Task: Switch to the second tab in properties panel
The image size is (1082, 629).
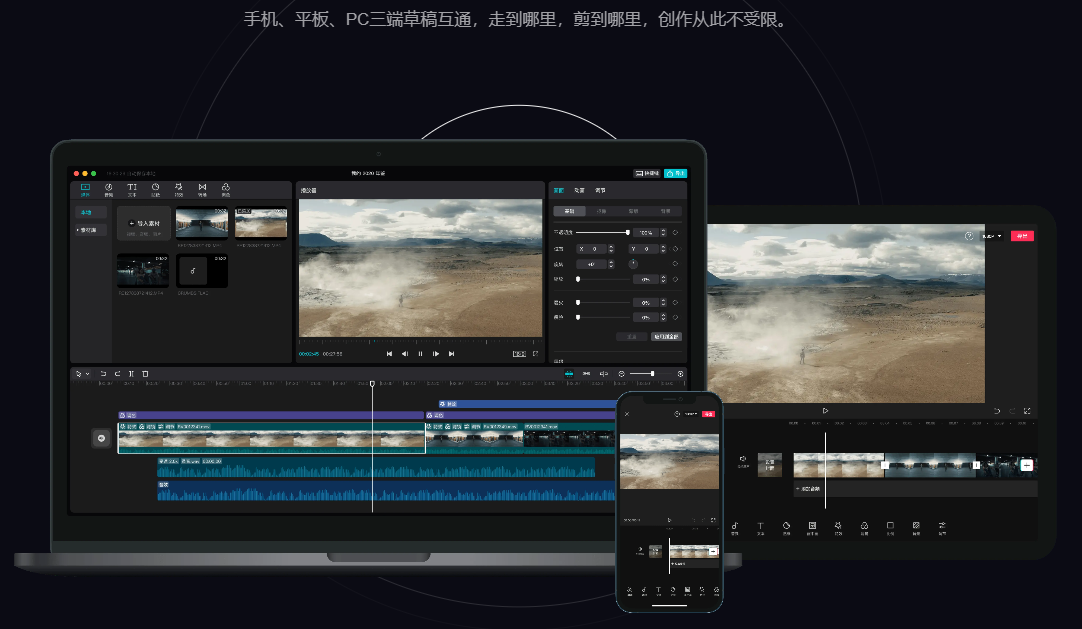Action: tap(579, 189)
